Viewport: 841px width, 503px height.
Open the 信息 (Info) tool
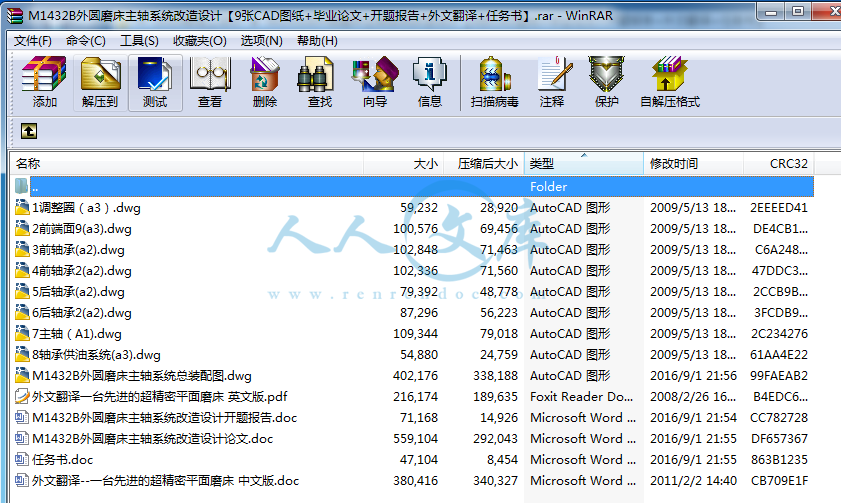[430, 83]
